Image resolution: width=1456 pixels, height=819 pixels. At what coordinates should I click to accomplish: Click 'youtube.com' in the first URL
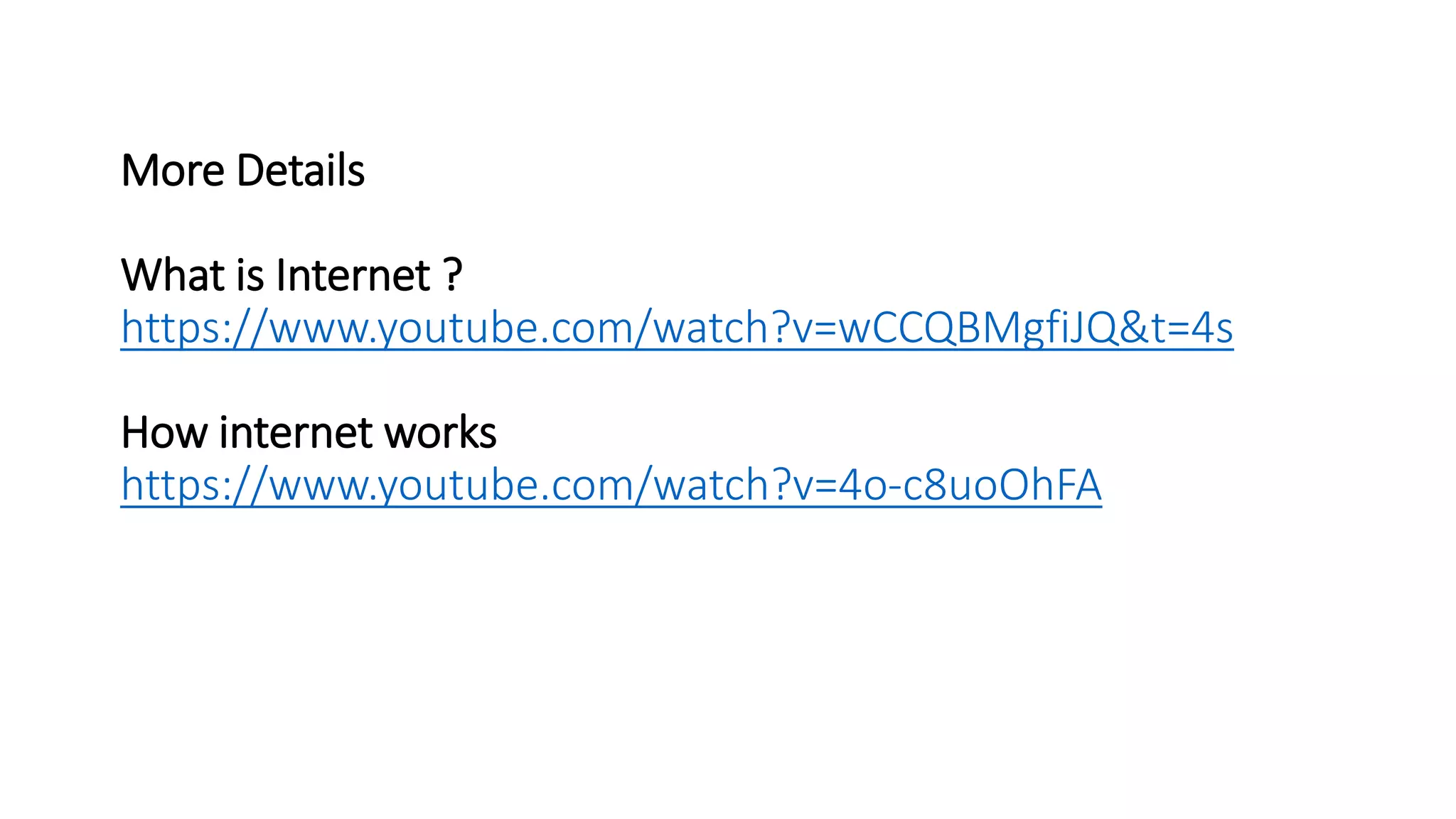pyautogui.click(x=505, y=328)
